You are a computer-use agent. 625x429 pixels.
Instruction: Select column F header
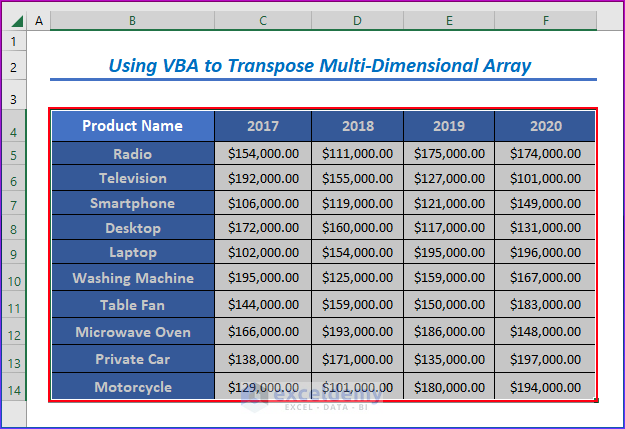pos(546,20)
